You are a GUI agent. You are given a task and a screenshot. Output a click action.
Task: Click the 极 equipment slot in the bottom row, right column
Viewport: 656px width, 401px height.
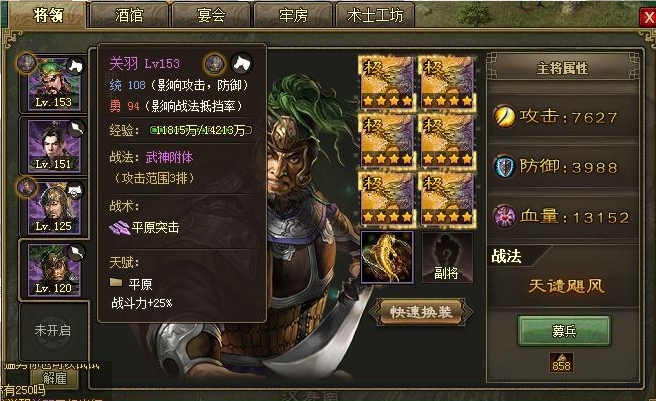click(x=447, y=199)
